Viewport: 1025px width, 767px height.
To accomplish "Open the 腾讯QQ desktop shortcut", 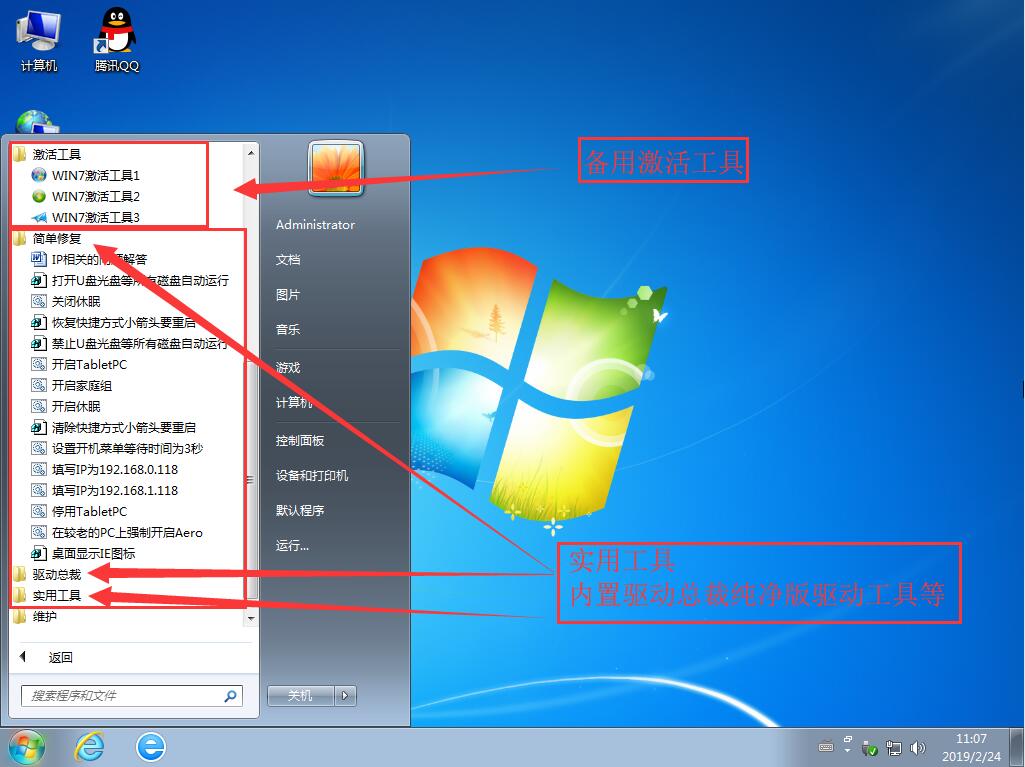I will pos(116,41).
